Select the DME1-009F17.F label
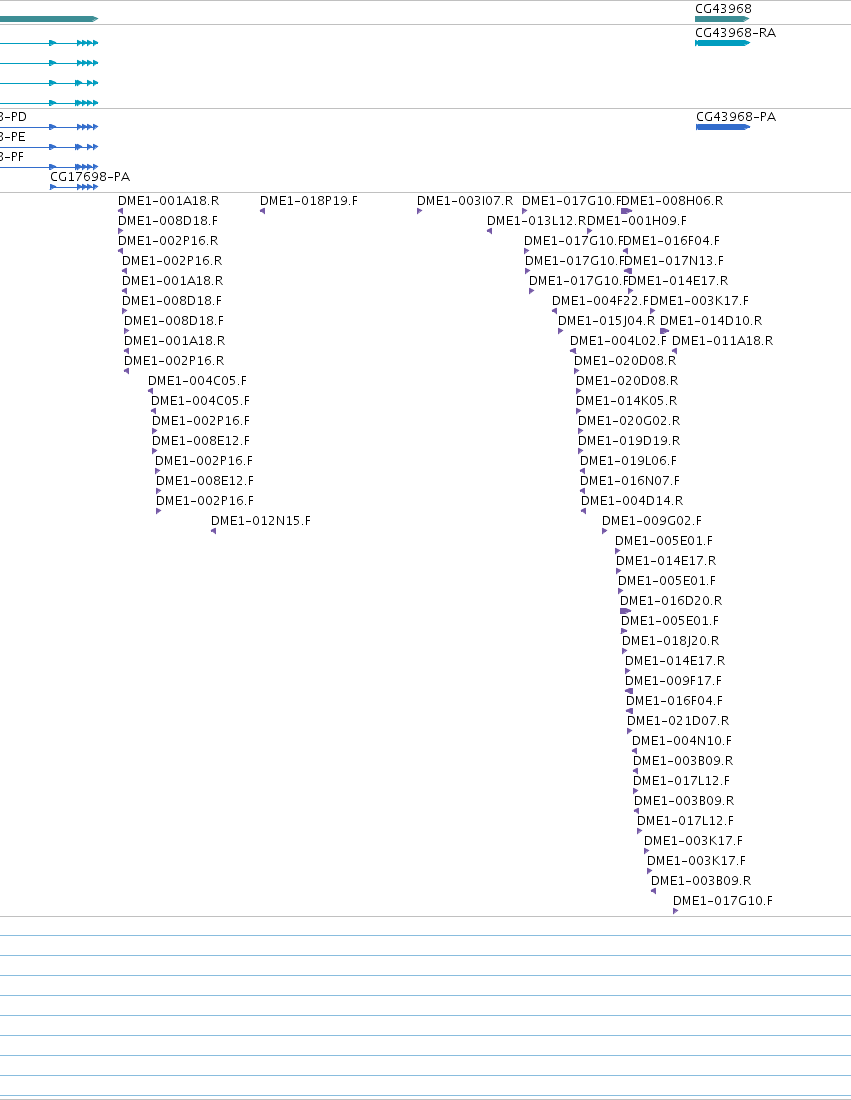 click(x=674, y=681)
